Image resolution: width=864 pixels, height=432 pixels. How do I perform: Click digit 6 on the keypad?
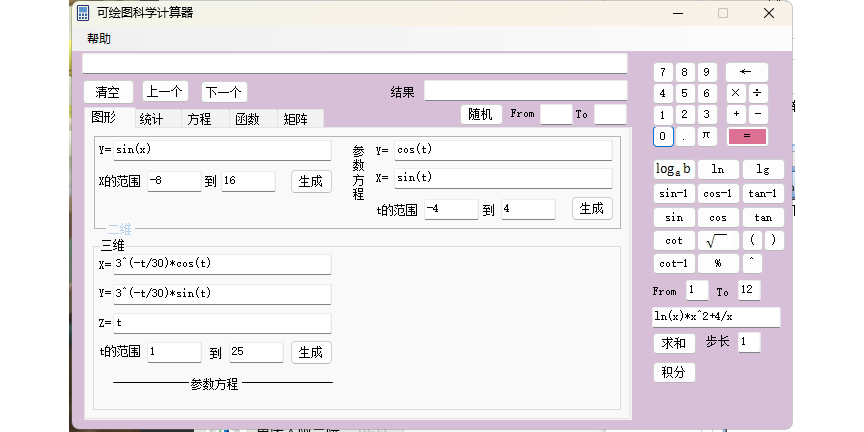click(x=707, y=93)
